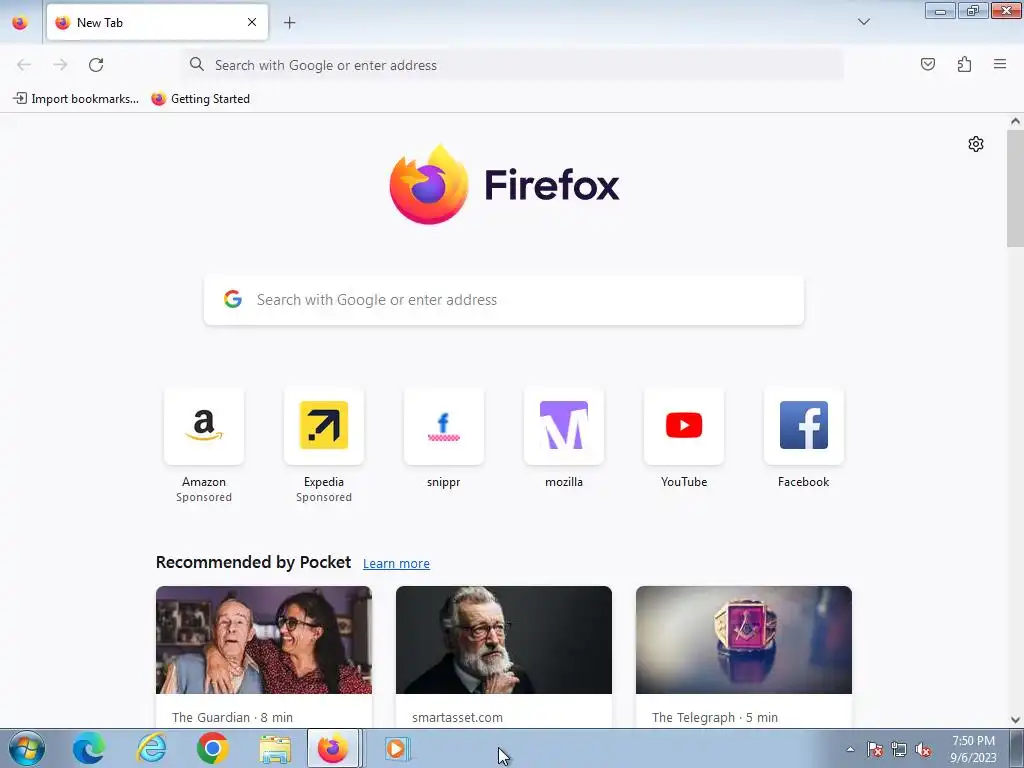Screen dimensions: 1024x768
Task: Click the 'Facebook' label under shortcut
Action: 803,482
